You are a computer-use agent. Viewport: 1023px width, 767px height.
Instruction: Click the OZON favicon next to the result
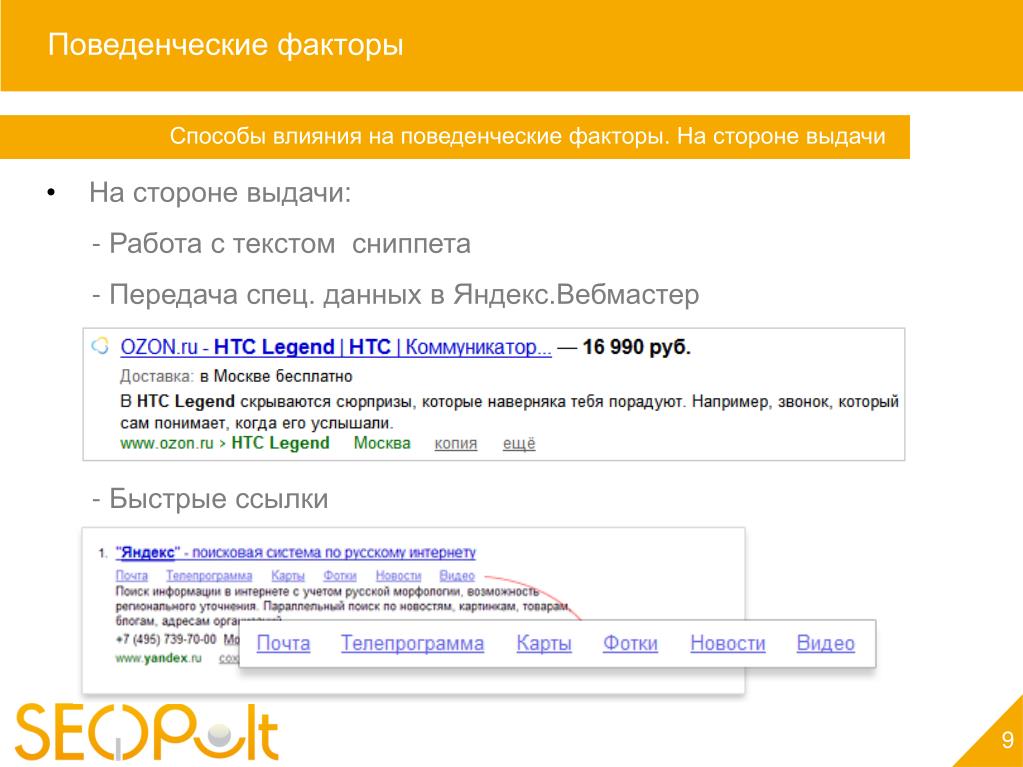(x=100, y=346)
